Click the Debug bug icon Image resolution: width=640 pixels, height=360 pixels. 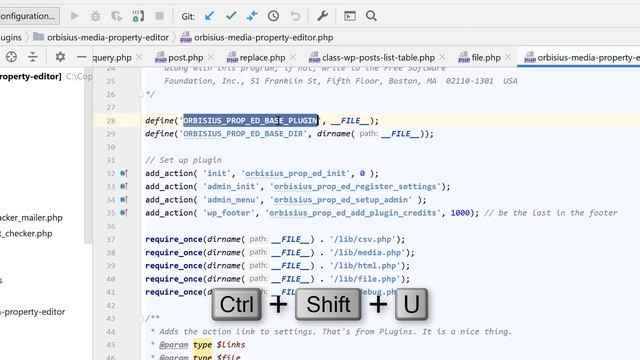(x=96, y=16)
